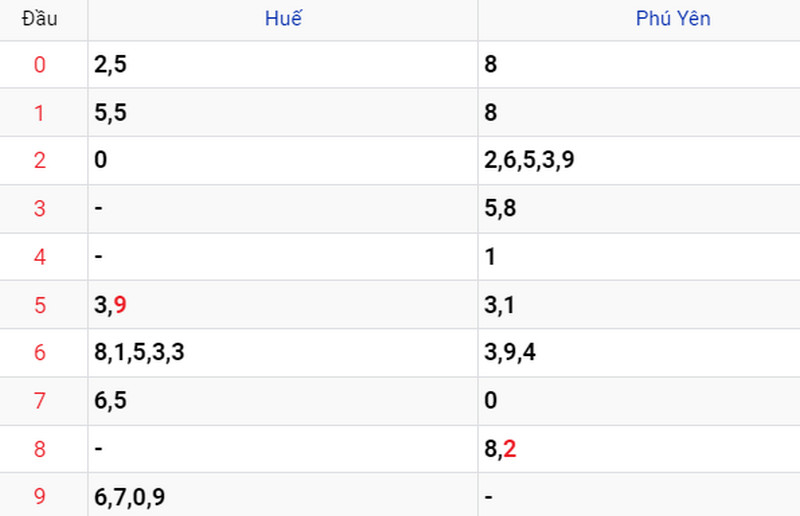Select red head digit 9
The image size is (800, 516).
click(40, 496)
